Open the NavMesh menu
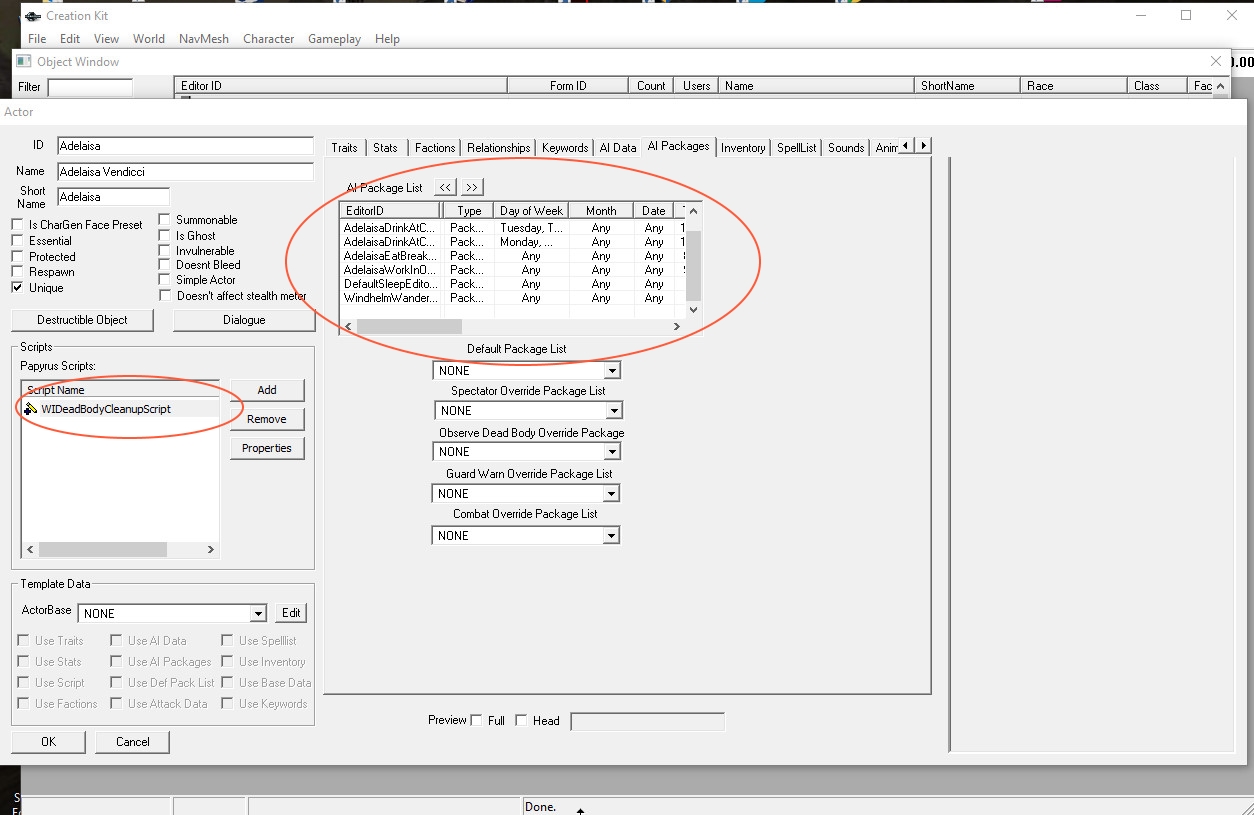1254x815 pixels. 204,39
